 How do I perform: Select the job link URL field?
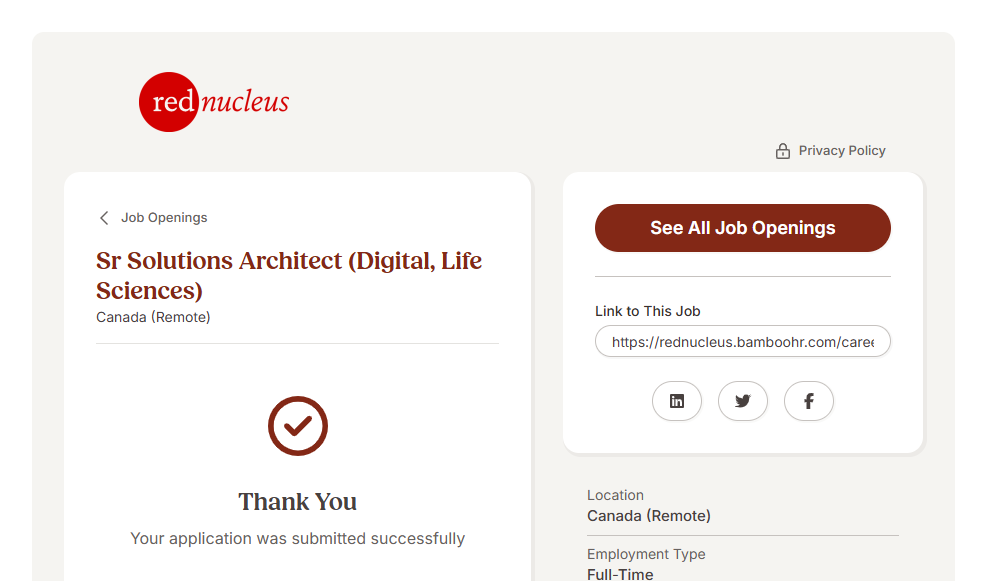tap(742, 342)
